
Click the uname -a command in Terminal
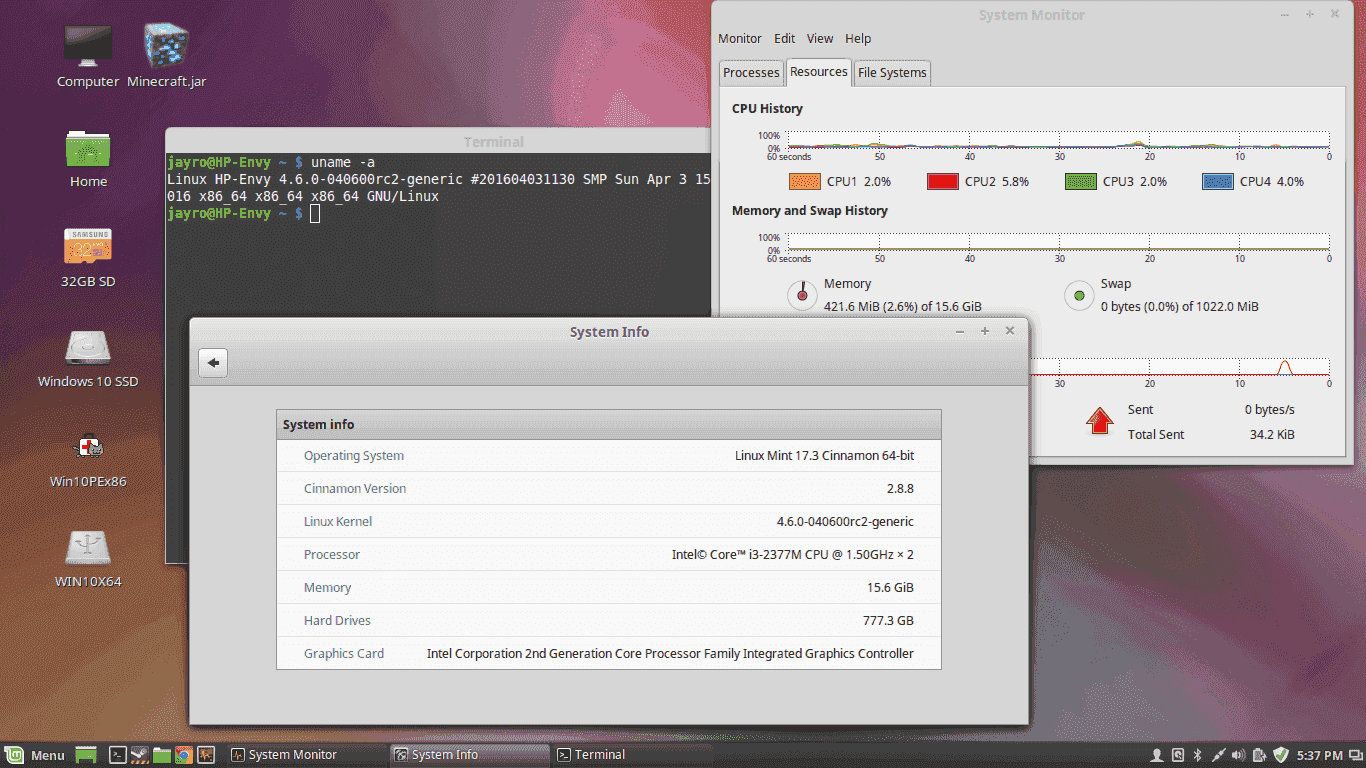[343, 162]
